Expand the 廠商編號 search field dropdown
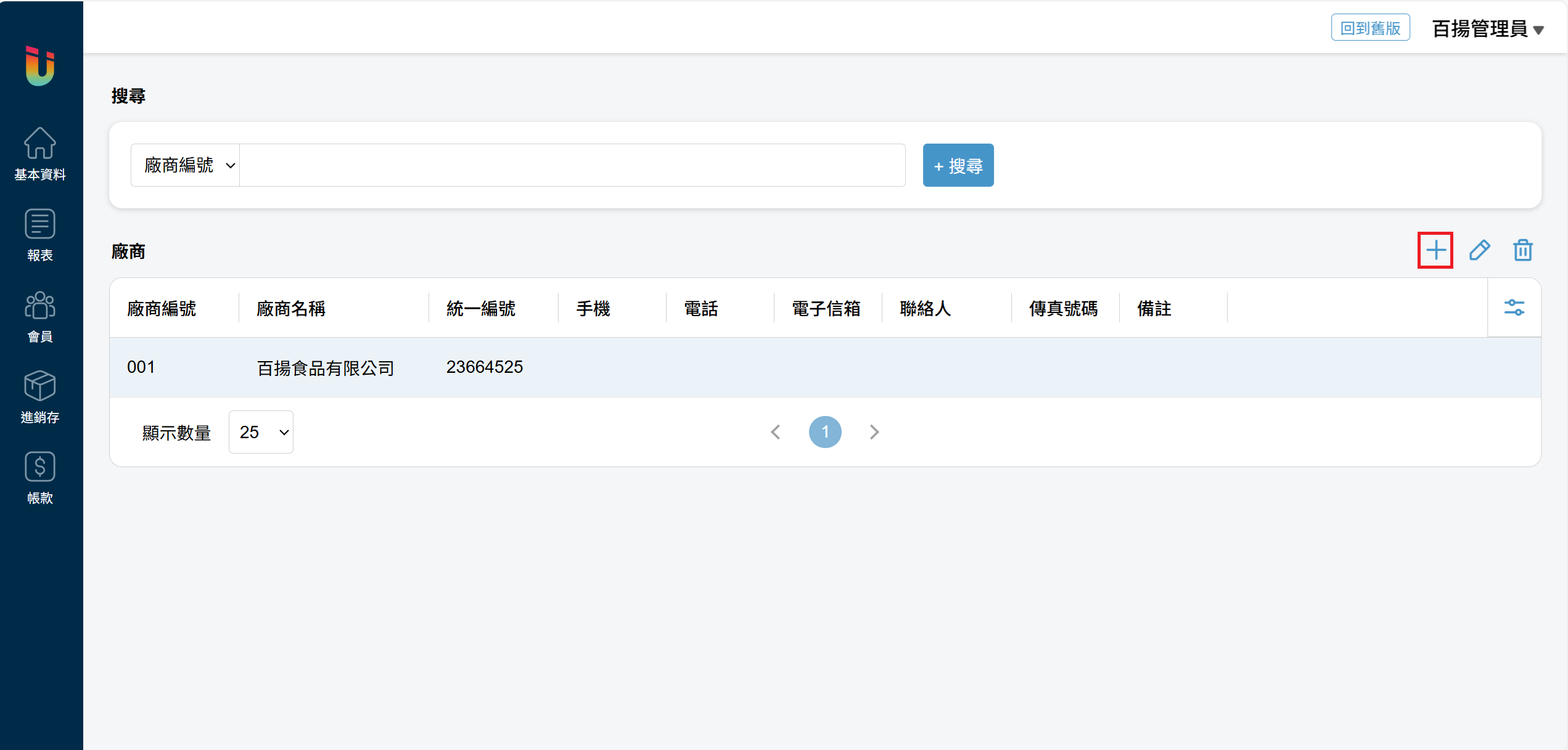Screen dimensions: 1568x750 coord(185,165)
